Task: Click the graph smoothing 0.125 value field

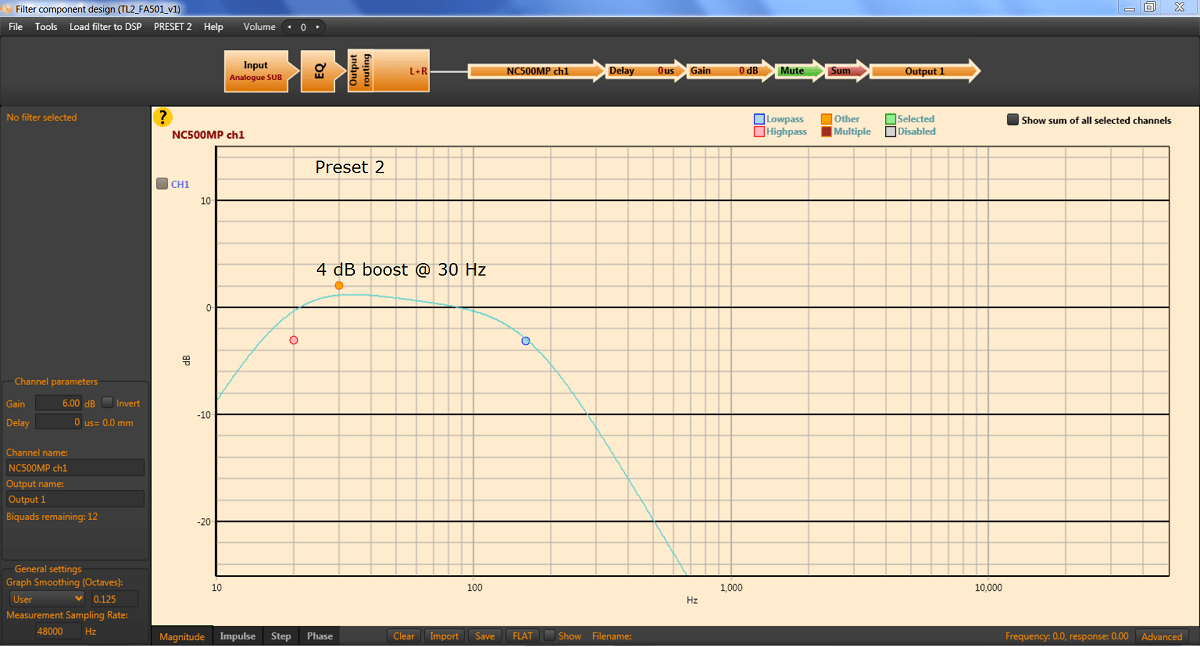Action: (x=115, y=599)
